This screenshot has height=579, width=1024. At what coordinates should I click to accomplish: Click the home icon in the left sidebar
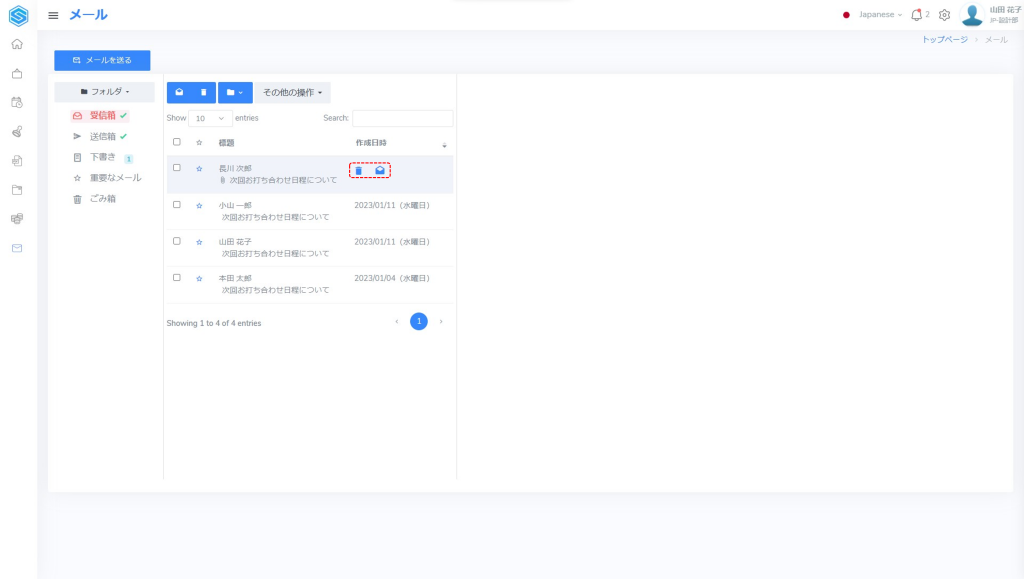[17, 44]
